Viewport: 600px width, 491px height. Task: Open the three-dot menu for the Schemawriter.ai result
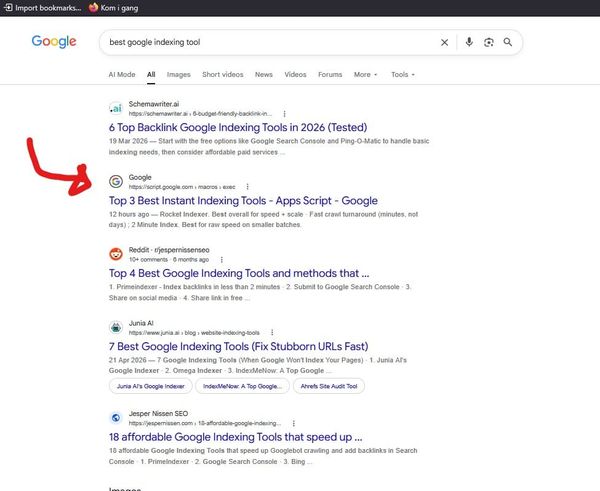284,114
